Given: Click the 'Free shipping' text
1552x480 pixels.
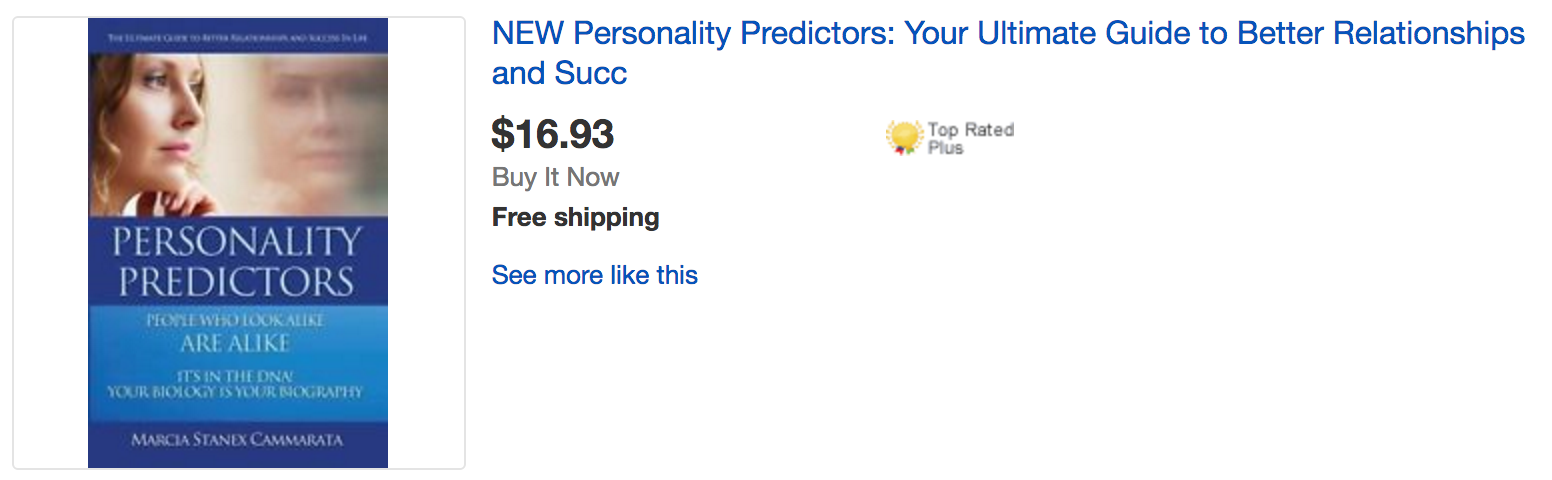Looking at the screenshot, I should click(x=575, y=217).
